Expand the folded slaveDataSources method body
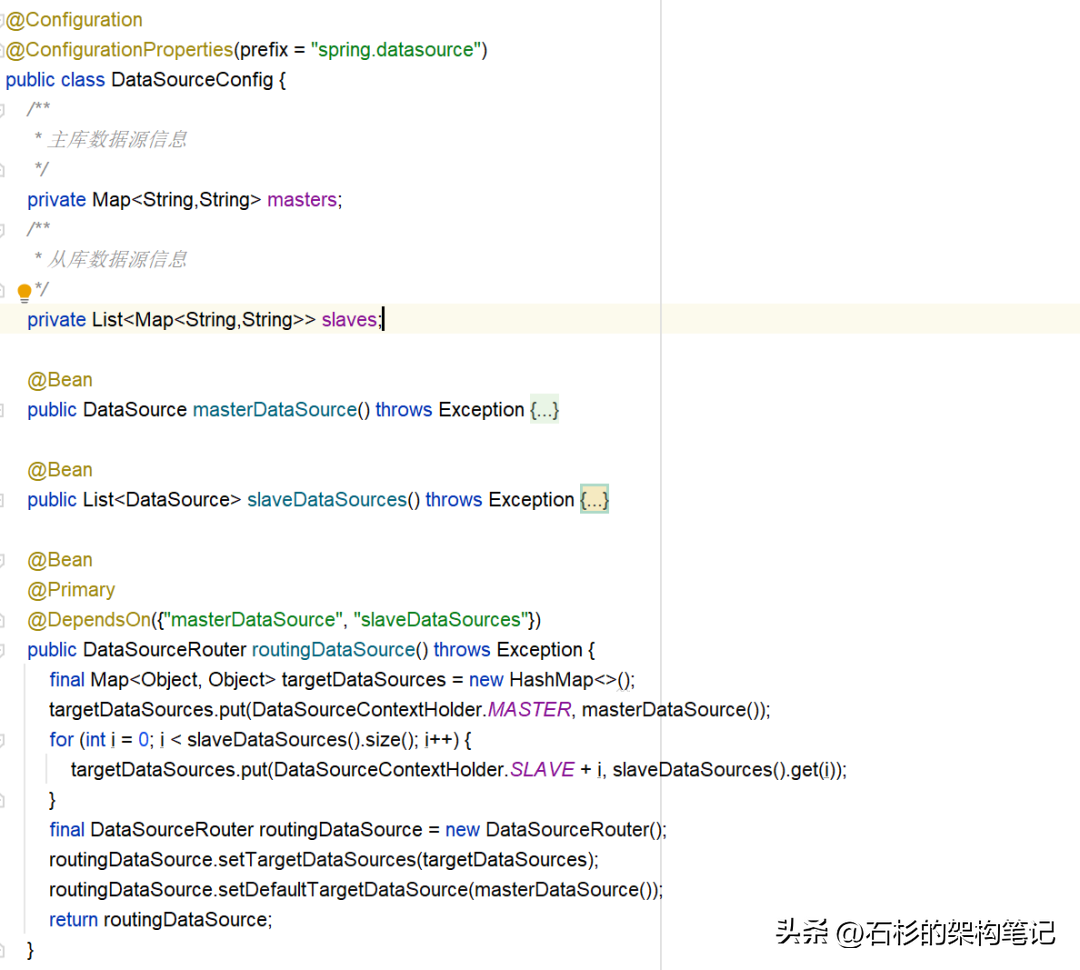1080x970 pixels. pos(594,500)
